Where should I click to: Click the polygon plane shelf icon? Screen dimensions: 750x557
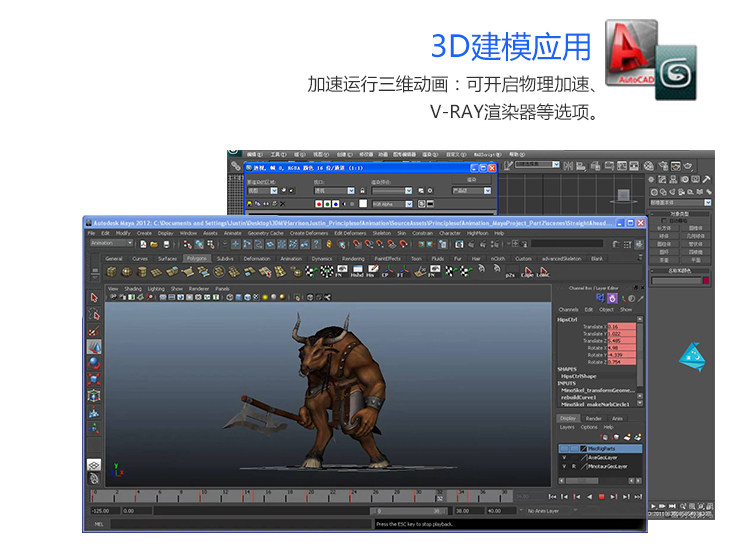click(x=157, y=272)
